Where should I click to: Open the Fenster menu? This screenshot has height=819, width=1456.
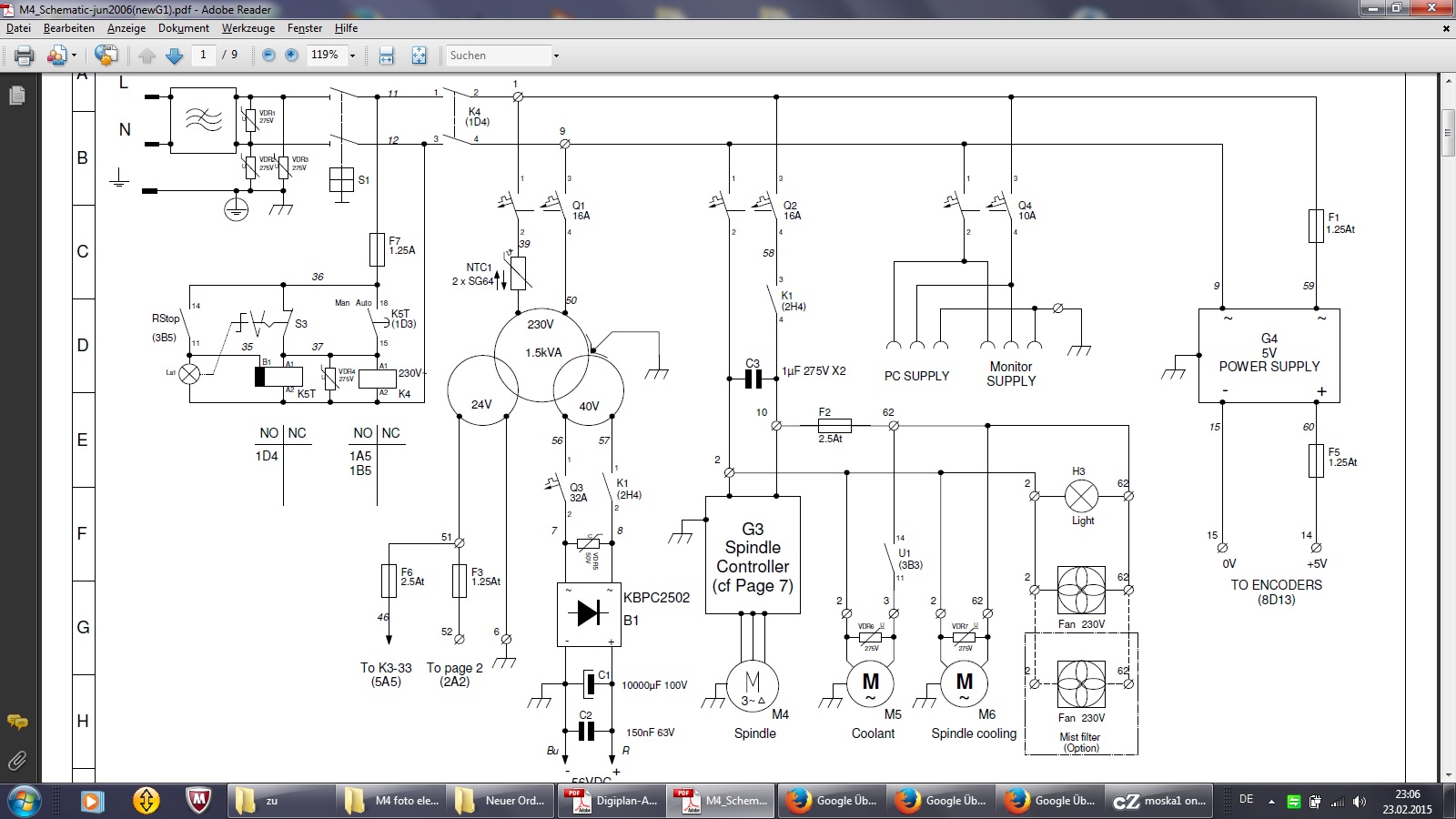[x=305, y=28]
